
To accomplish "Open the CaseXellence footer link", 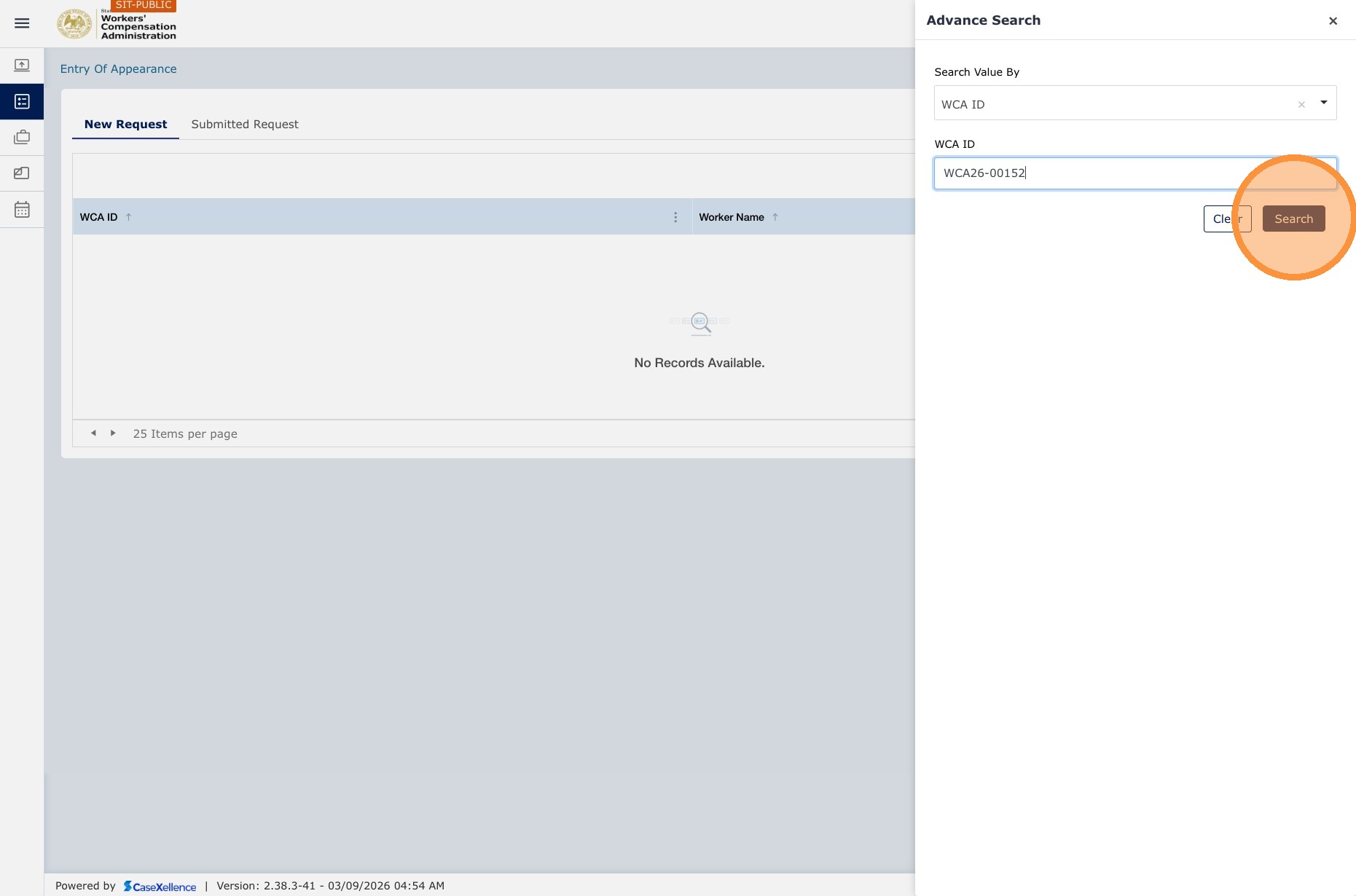I will pos(160,886).
